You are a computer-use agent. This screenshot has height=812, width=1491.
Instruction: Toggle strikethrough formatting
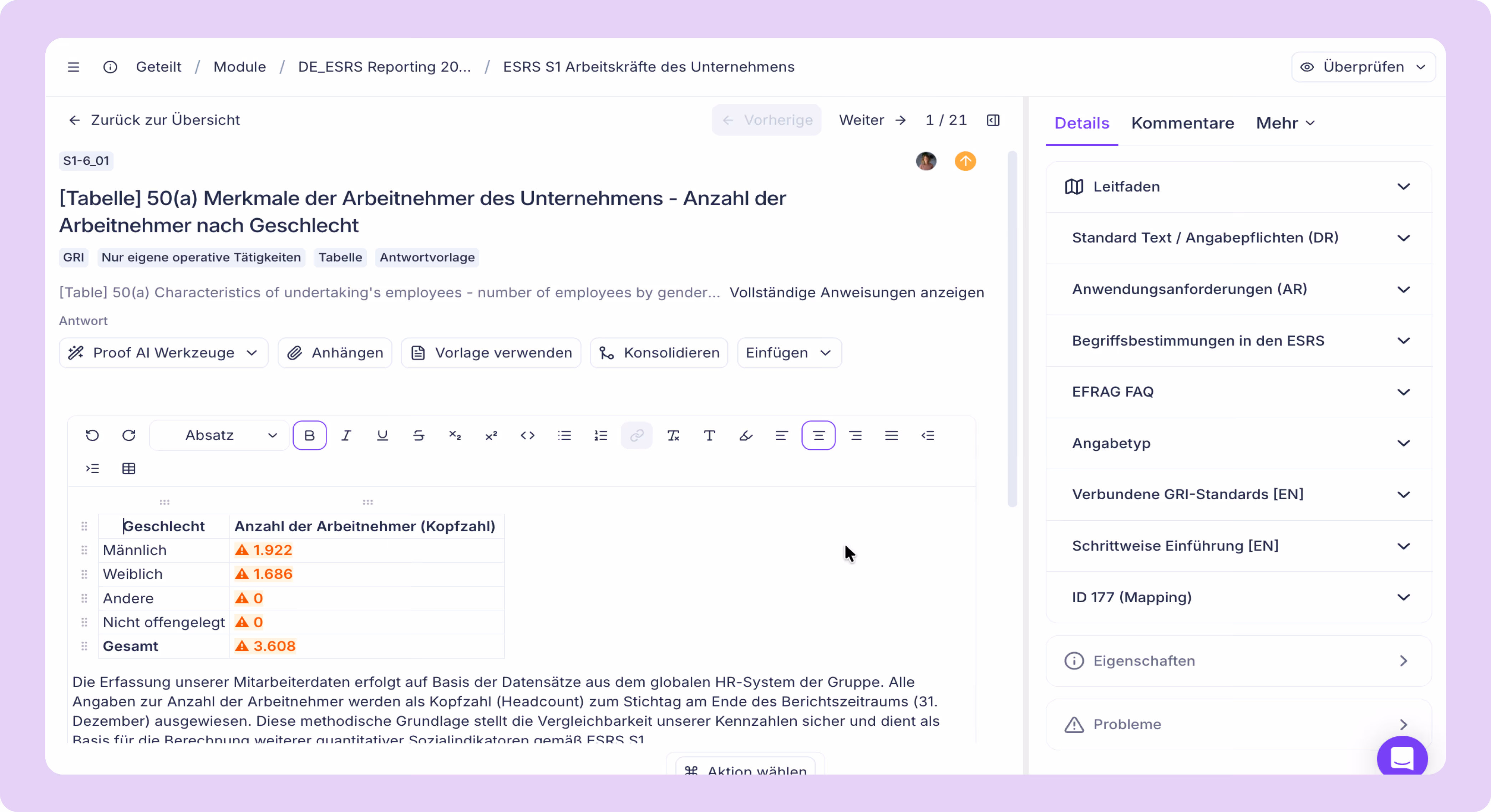[x=419, y=435]
